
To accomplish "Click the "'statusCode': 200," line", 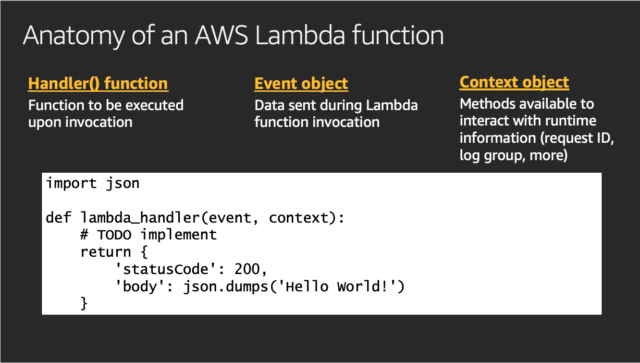I will pyautogui.click(x=191, y=269).
